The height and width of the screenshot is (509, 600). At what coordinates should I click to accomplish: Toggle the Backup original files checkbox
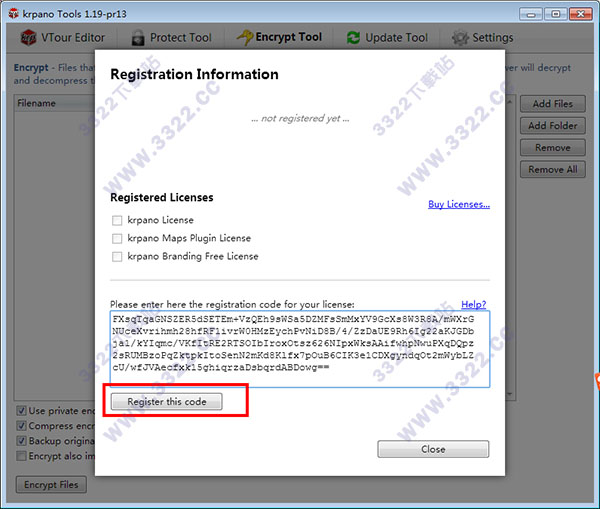21,441
